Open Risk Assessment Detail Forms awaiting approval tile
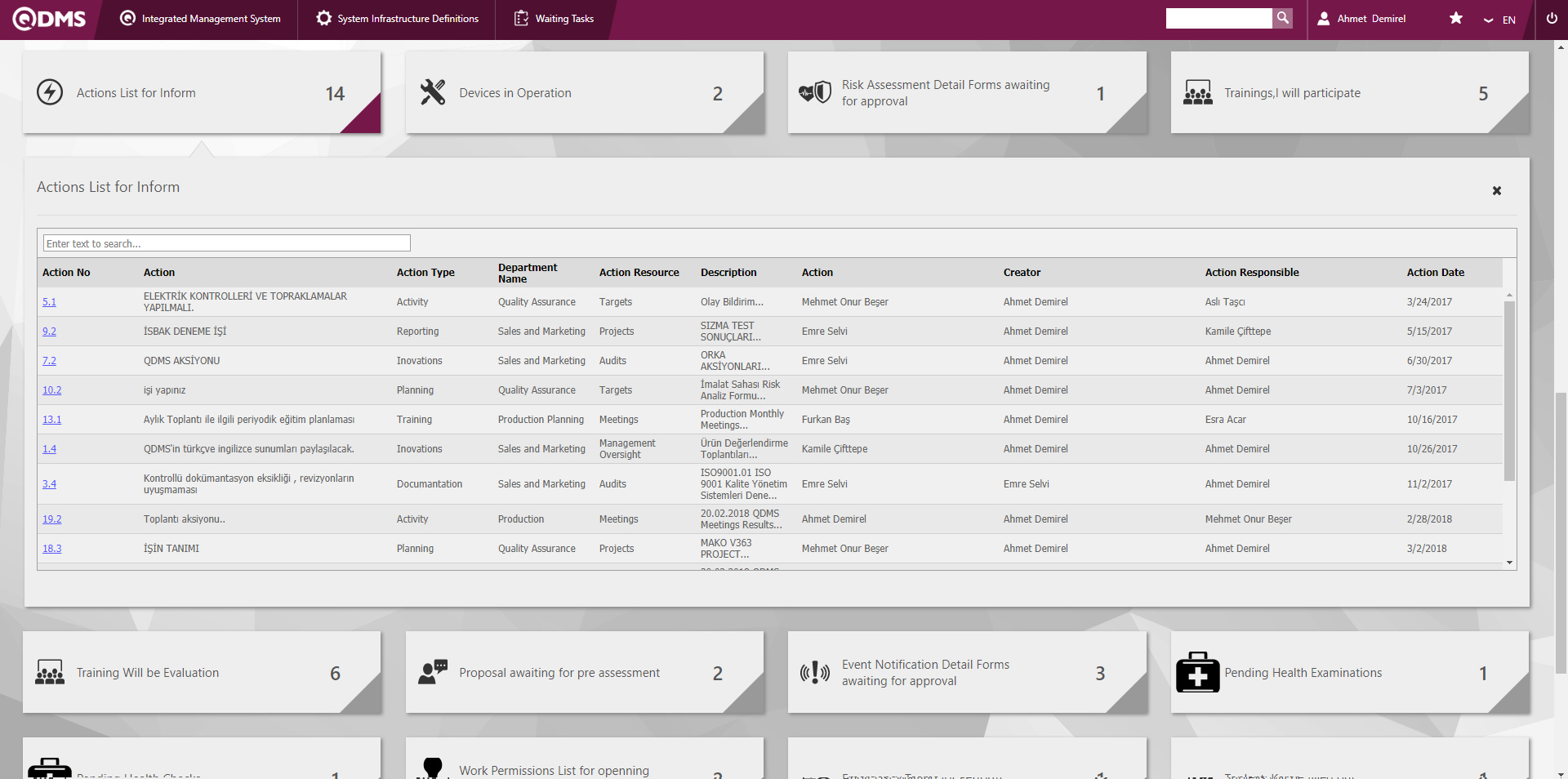Image resolution: width=1568 pixels, height=779 pixels. point(967,92)
